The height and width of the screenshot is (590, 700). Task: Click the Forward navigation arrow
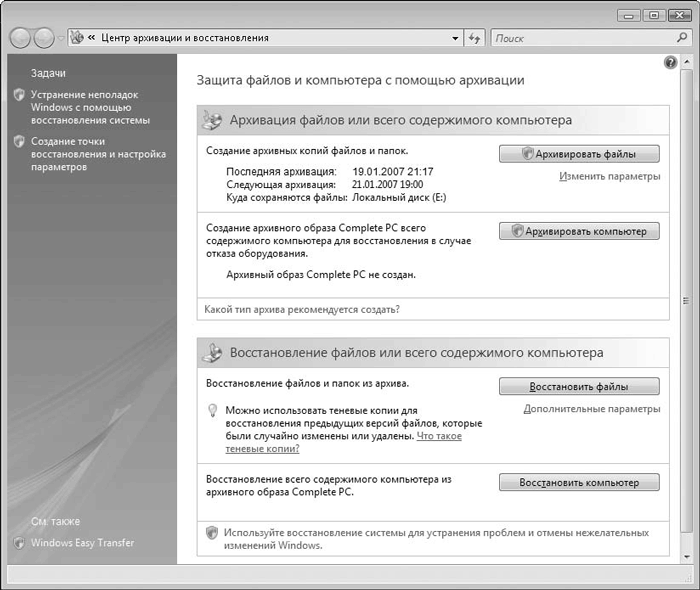pos(45,38)
